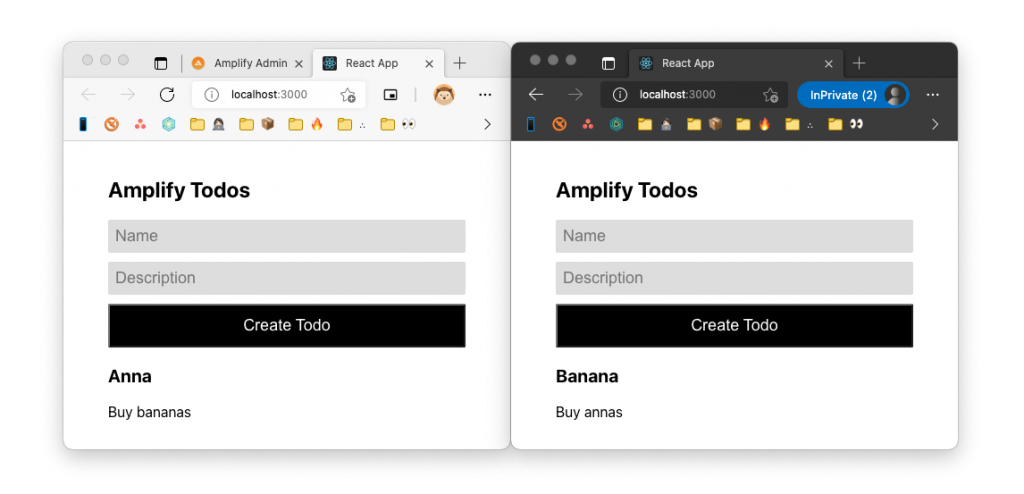Viewport: 1024px width, 494px height.
Task: Open the tab actions menu in the dark window
Action: 608,63
